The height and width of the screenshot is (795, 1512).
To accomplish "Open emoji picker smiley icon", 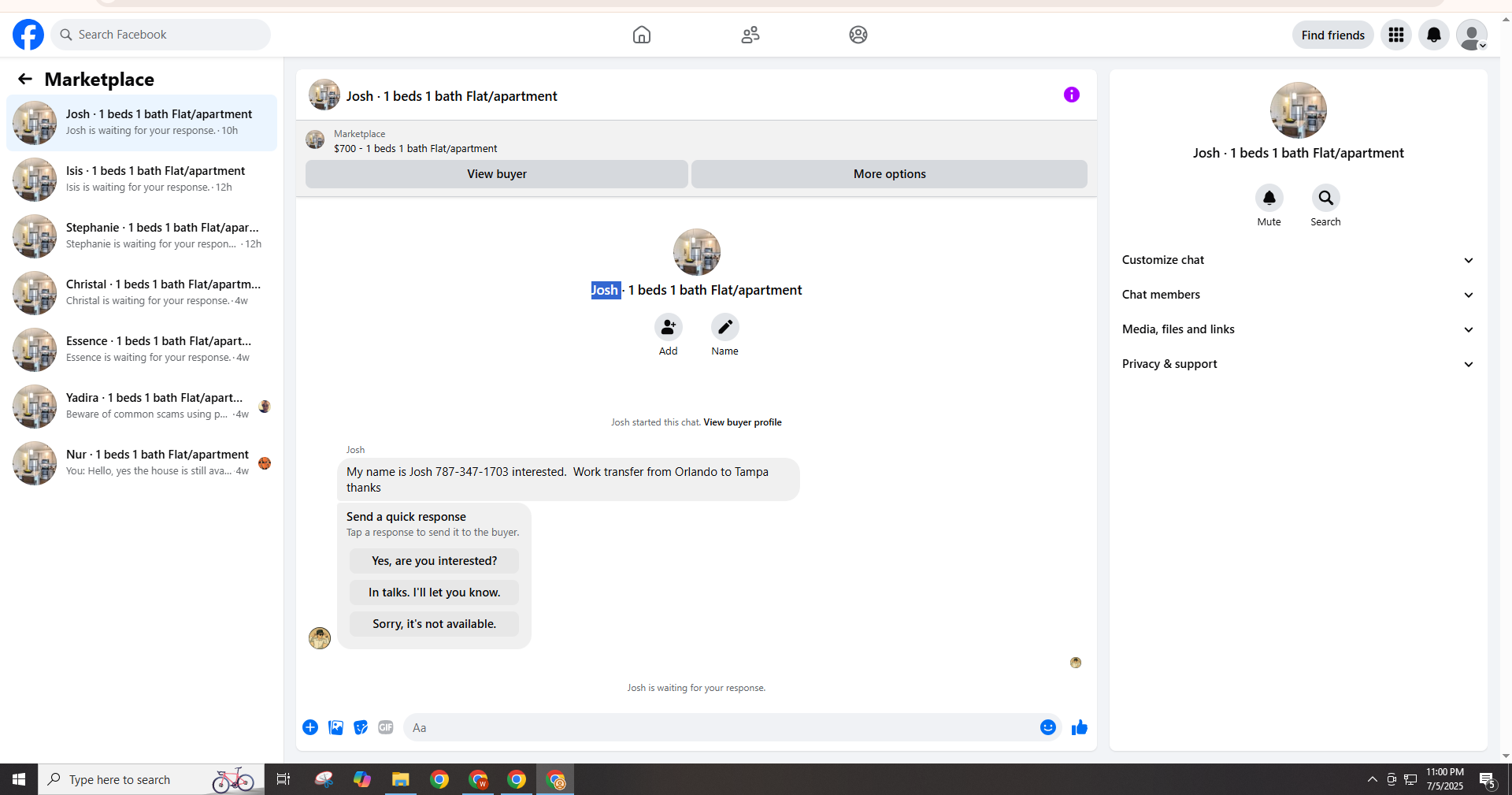I will (1048, 727).
